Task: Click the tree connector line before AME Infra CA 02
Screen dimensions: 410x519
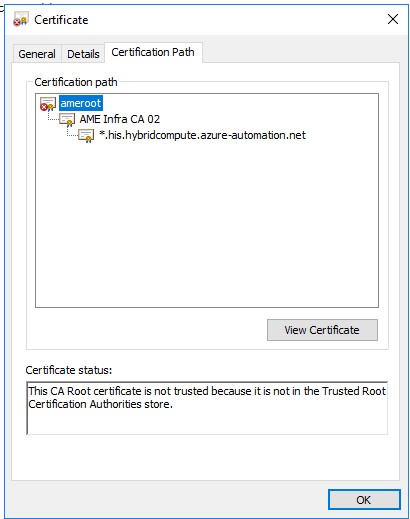Action: pos(53,116)
